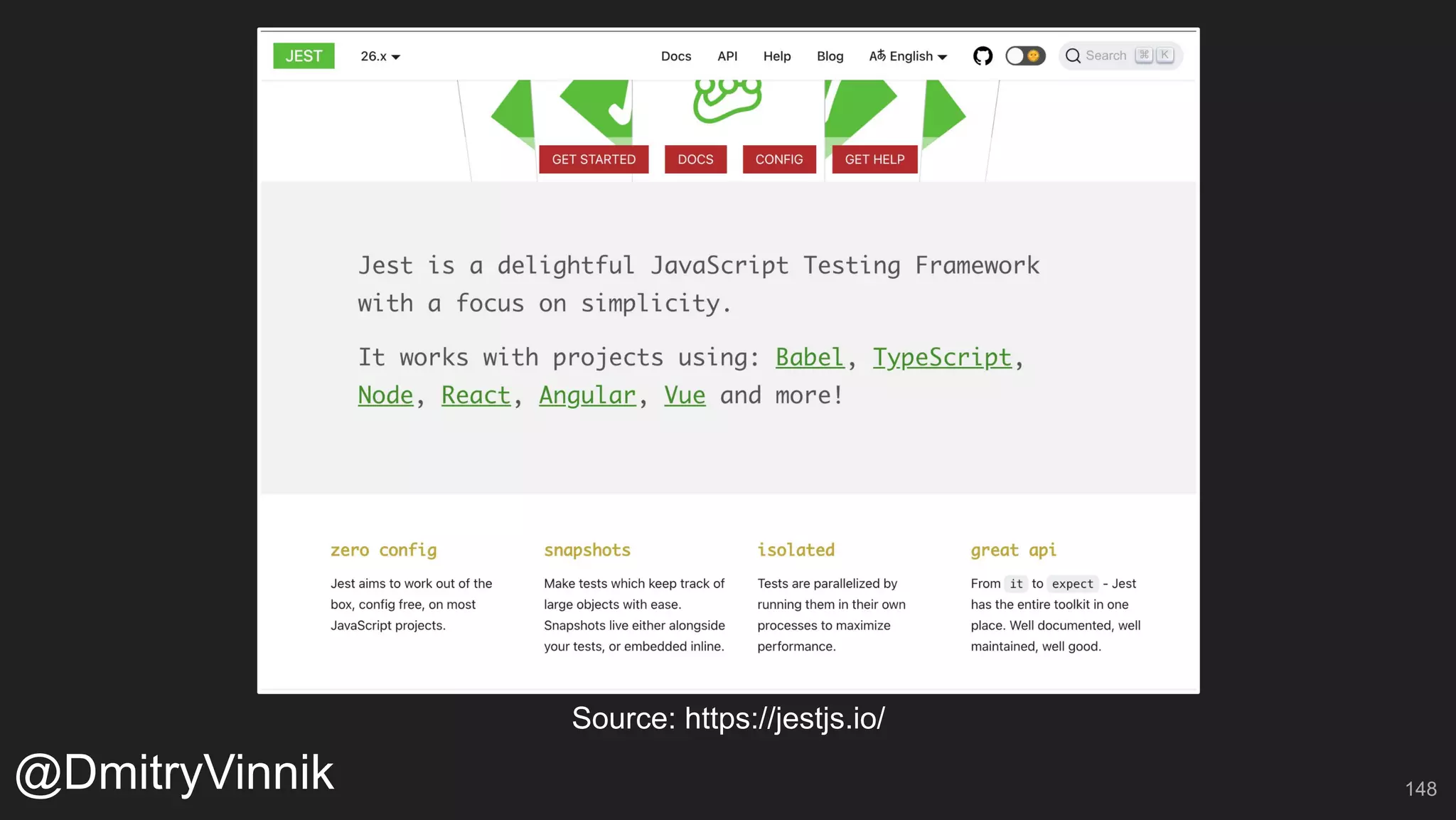Follow the Angular link
Image resolution: width=1456 pixels, height=820 pixels.
[x=587, y=395]
